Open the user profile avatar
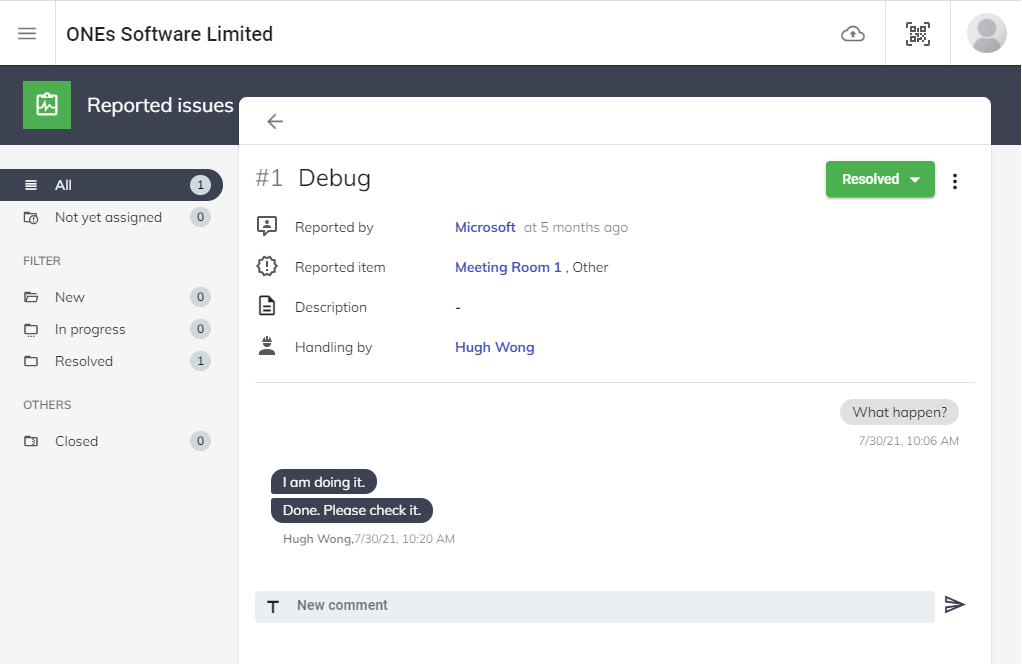Image resolution: width=1022 pixels, height=669 pixels. [986, 34]
